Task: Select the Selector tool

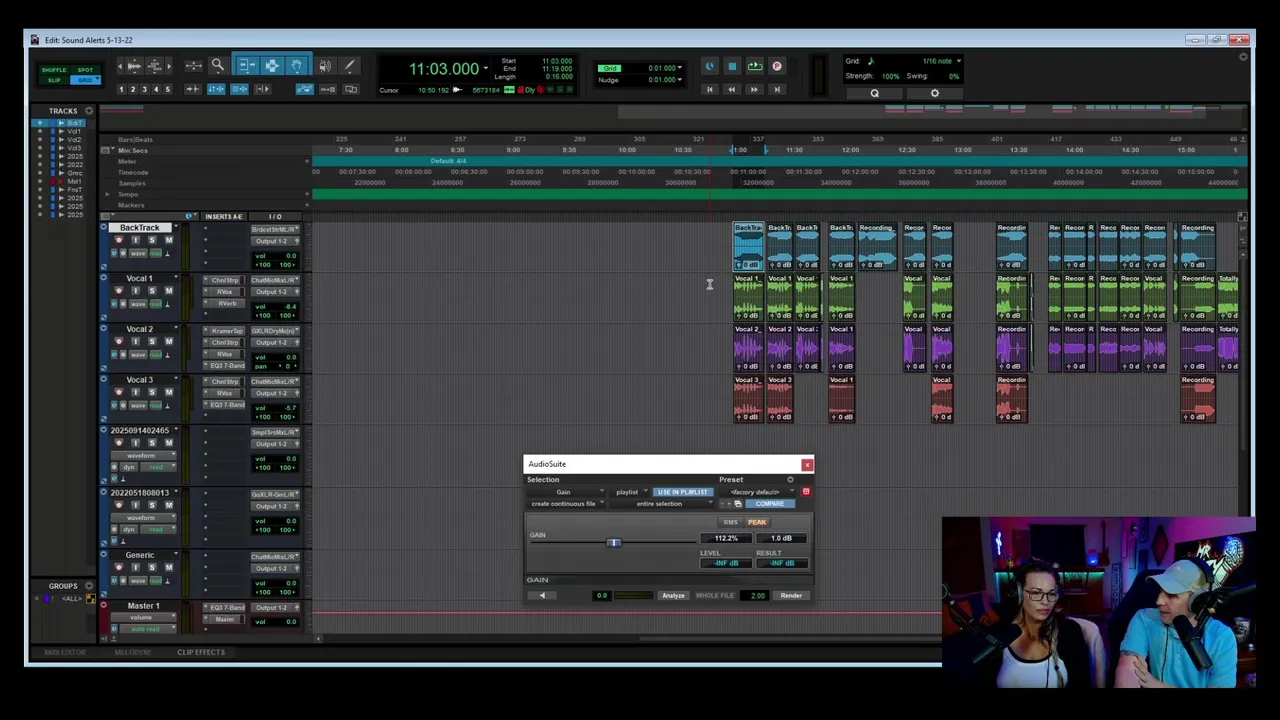Action: coord(271,66)
